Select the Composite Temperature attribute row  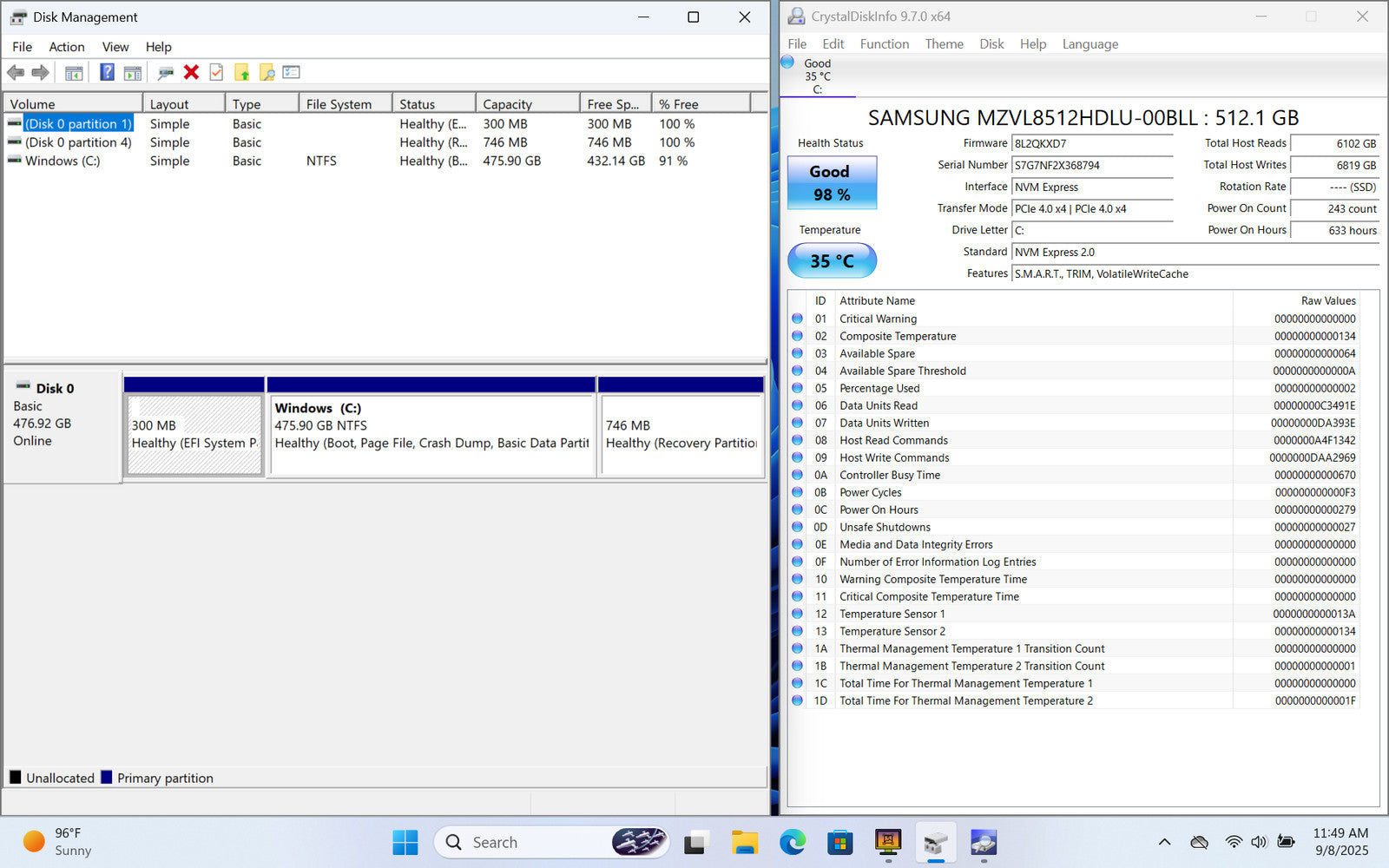(1073, 336)
